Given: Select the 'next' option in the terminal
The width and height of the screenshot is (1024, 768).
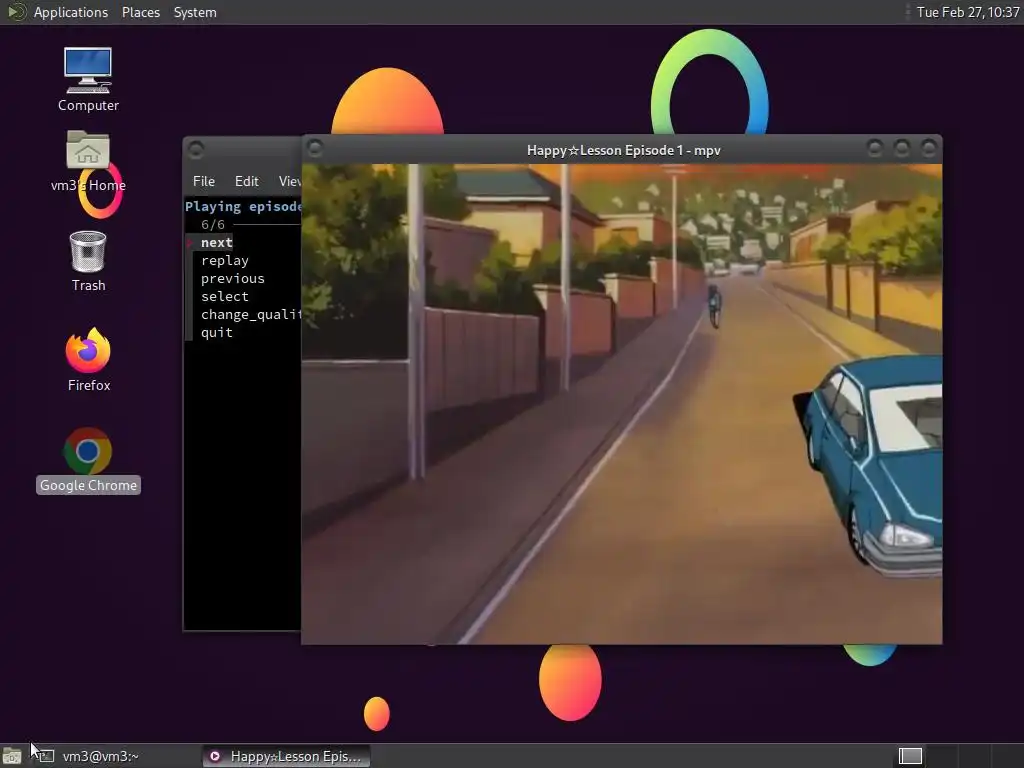Looking at the screenshot, I should (217, 242).
